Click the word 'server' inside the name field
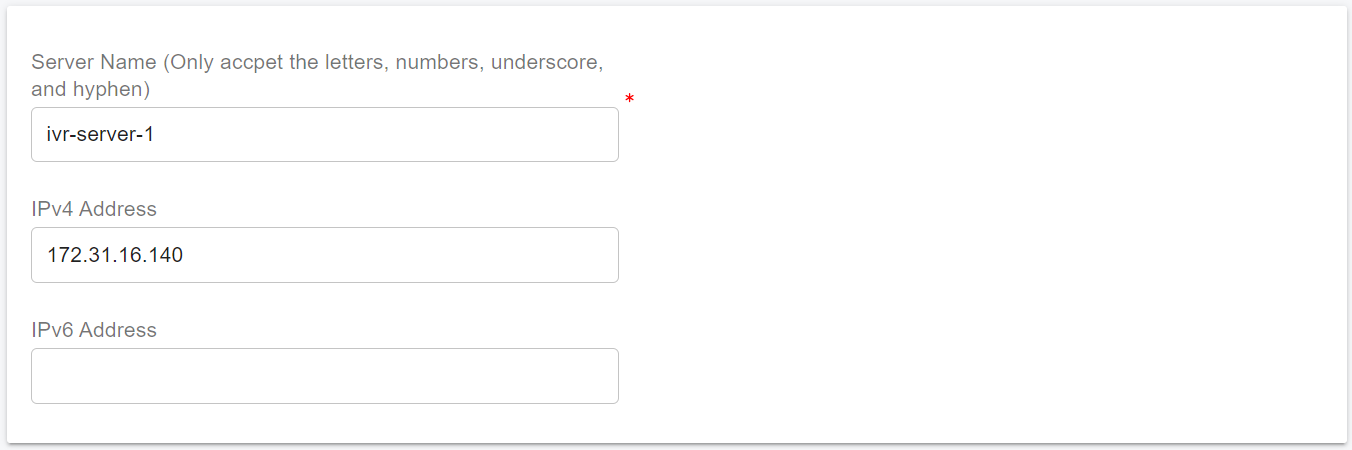Screen dimensions: 1352x450 click(x=105, y=135)
